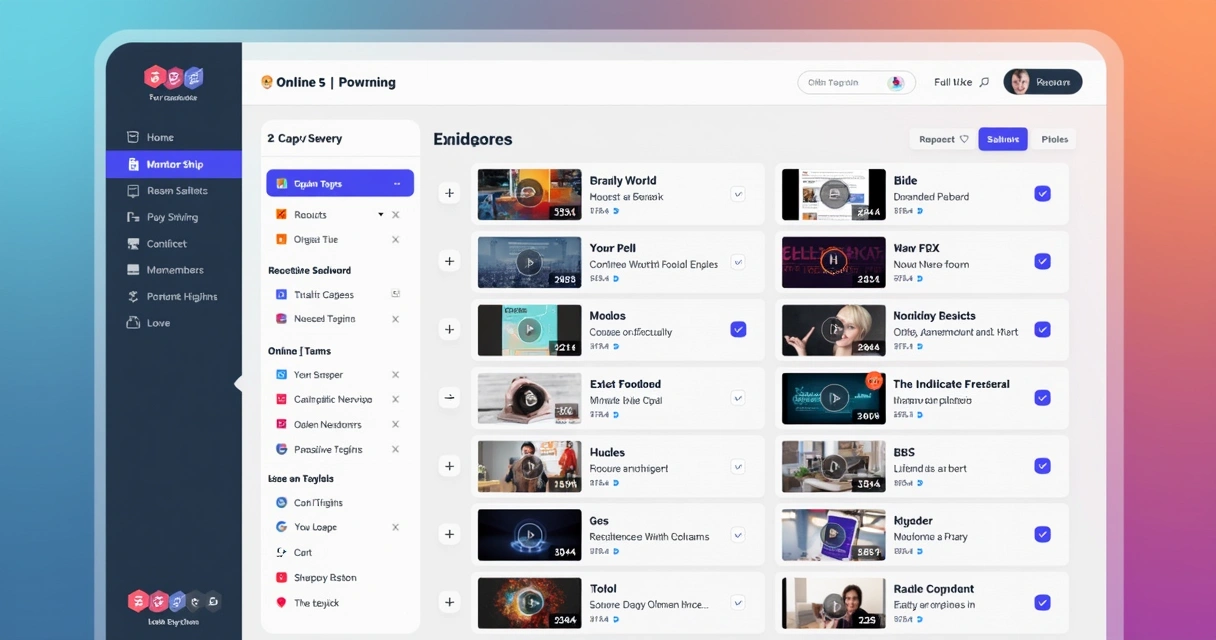This screenshot has height=640, width=1216.
Task: Enable the BBS card checkbox
Action: [1043, 465]
